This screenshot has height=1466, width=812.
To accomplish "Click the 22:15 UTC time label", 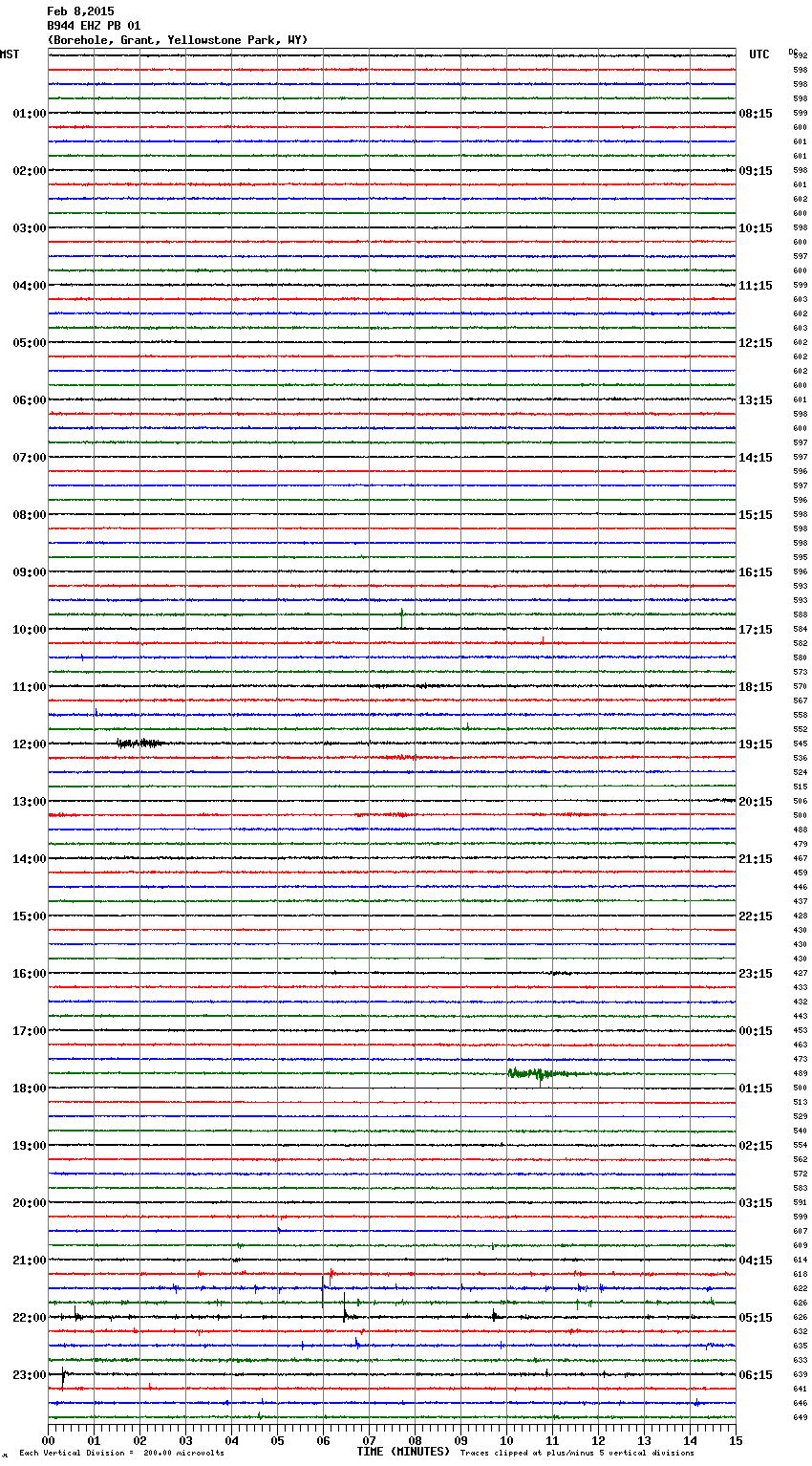I will coord(756,916).
